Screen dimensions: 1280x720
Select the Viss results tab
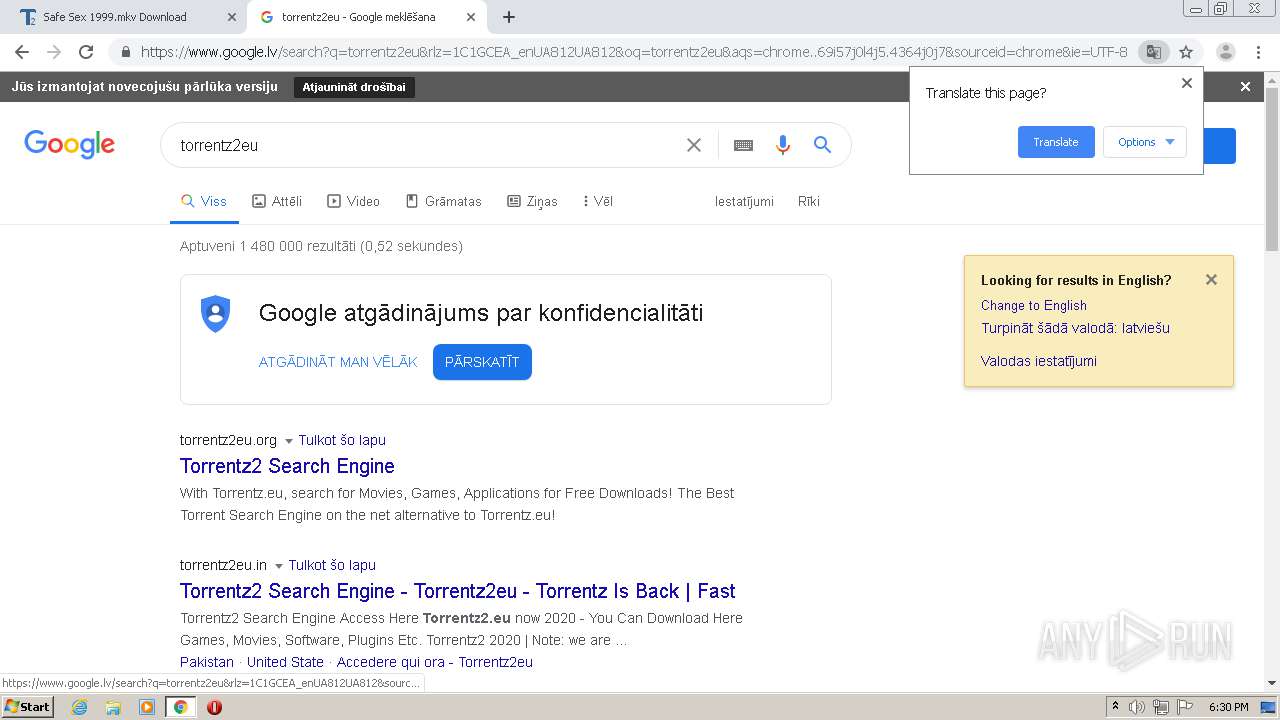point(204,201)
